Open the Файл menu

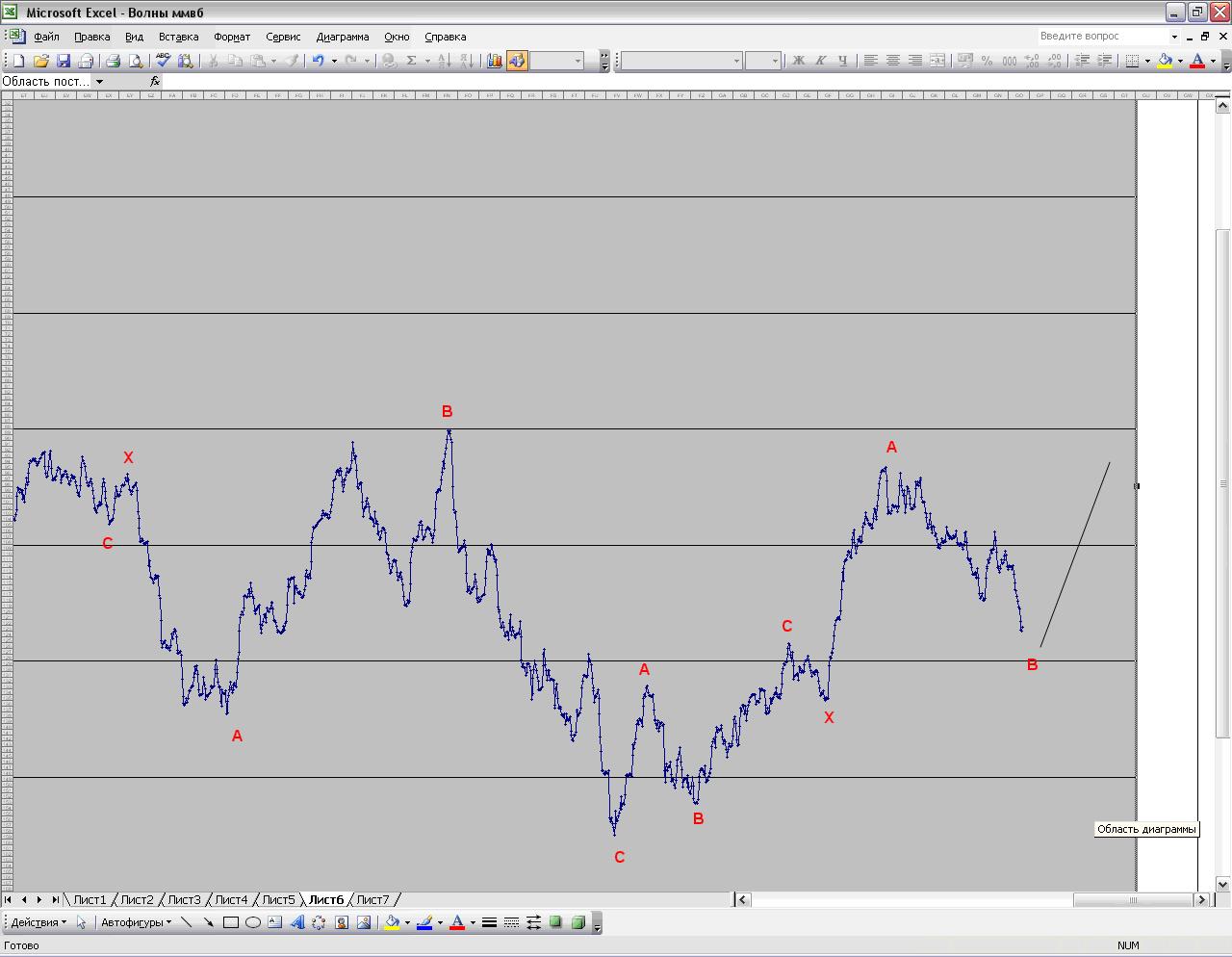46,37
